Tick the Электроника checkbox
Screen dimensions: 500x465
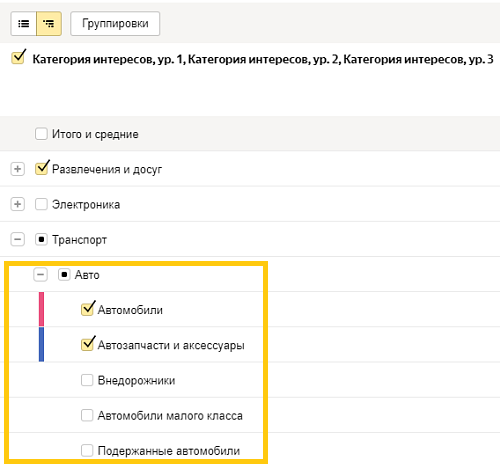tap(41, 204)
